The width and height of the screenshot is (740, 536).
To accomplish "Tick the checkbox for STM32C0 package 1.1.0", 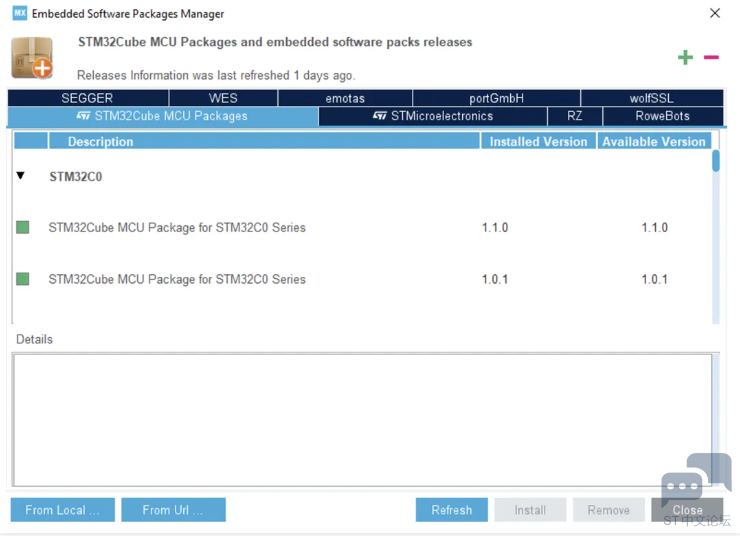I will click(23, 227).
